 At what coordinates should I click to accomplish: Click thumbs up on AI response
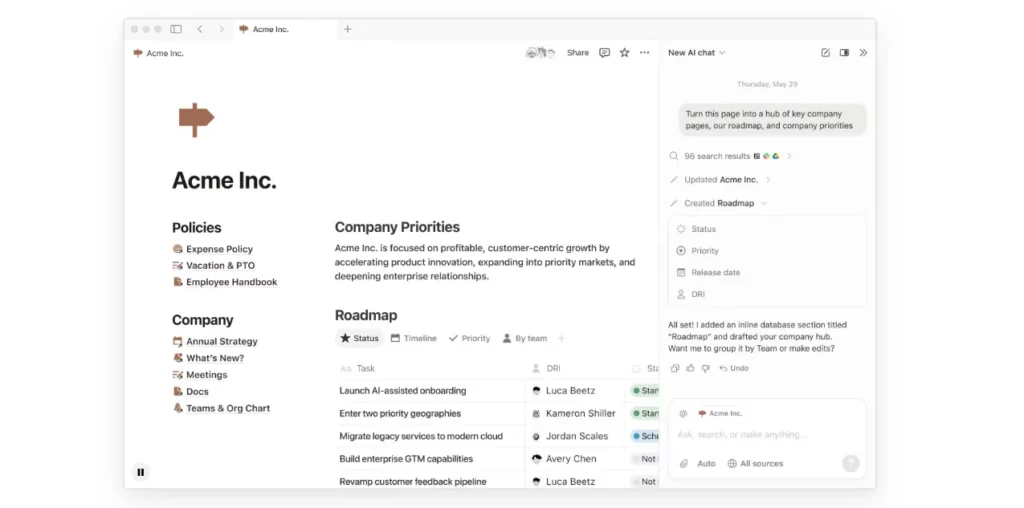click(690, 368)
